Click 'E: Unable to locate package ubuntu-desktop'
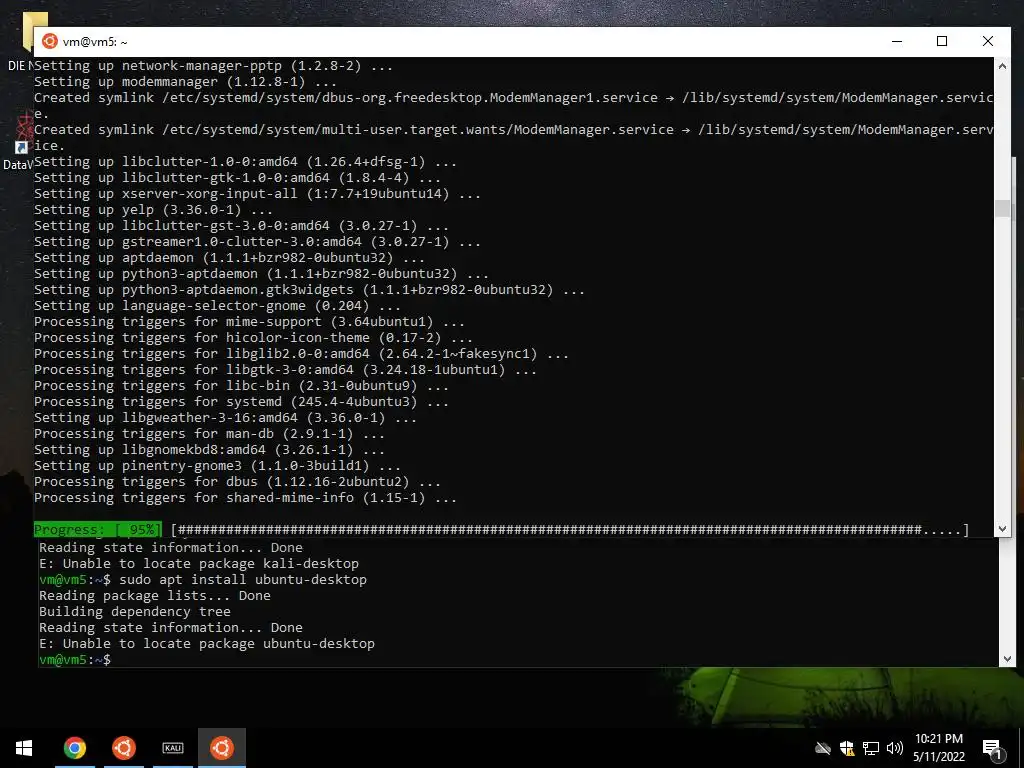Image resolution: width=1024 pixels, height=768 pixels. pyautogui.click(x=207, y=644)
